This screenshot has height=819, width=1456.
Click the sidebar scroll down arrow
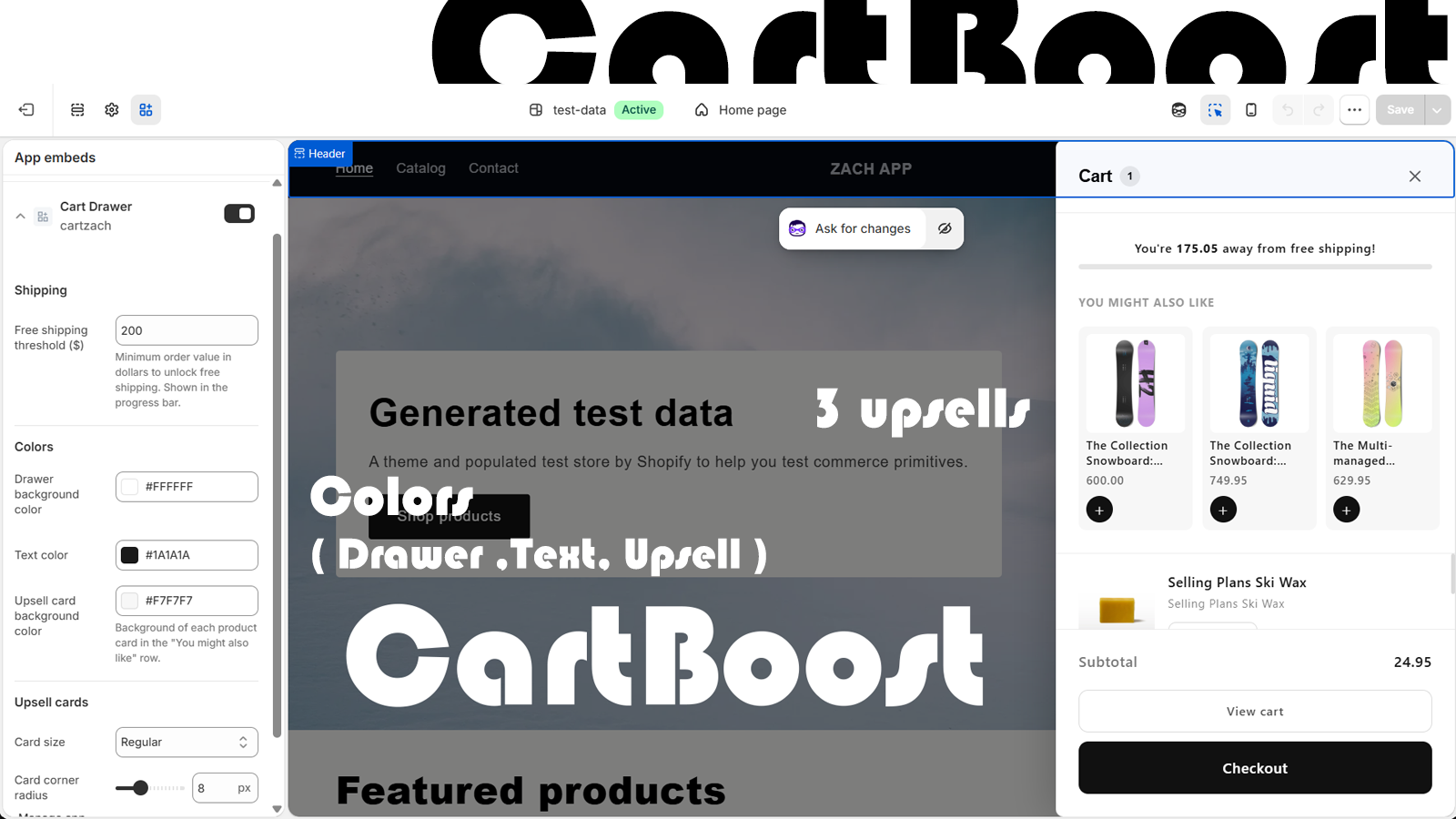tap(278, 809)
